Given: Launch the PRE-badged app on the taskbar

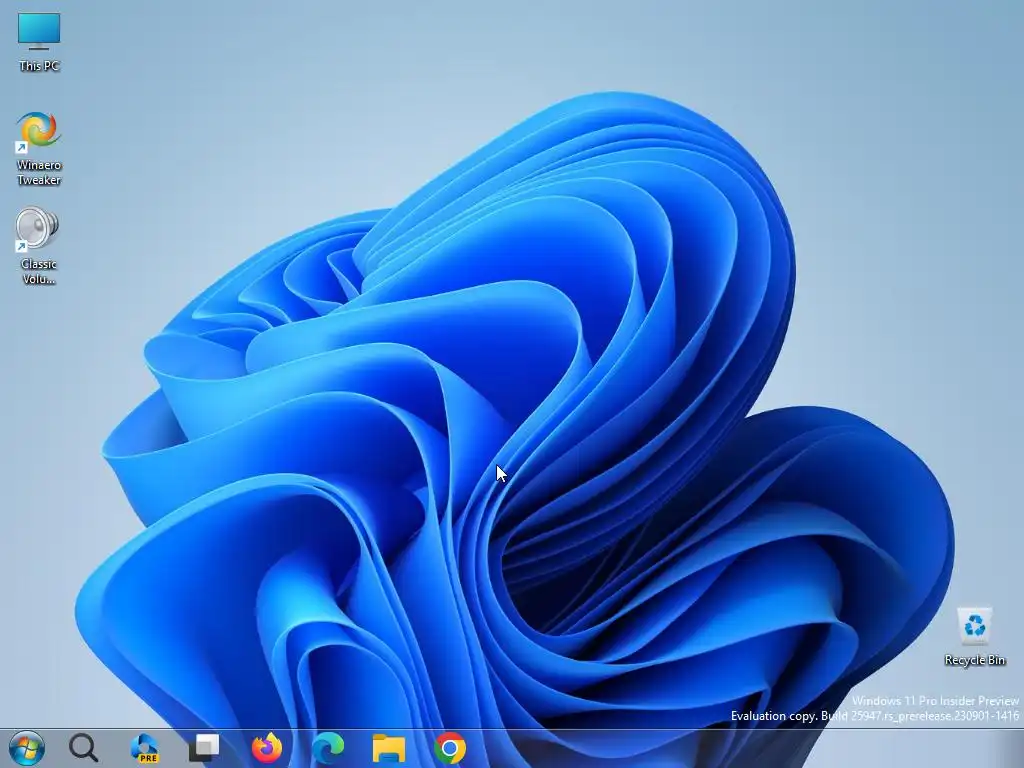Looking at the screenshot, I should 144,748.
